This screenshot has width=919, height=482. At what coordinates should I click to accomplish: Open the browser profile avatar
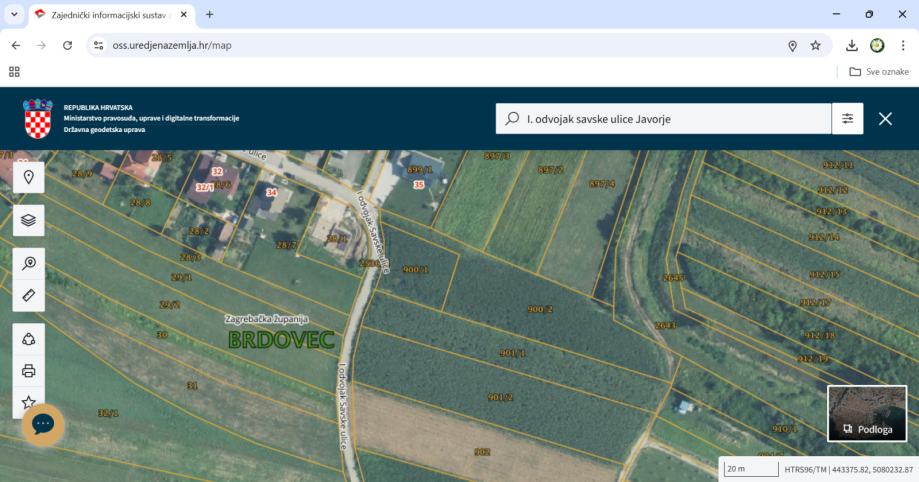click(x=877, y=45)
